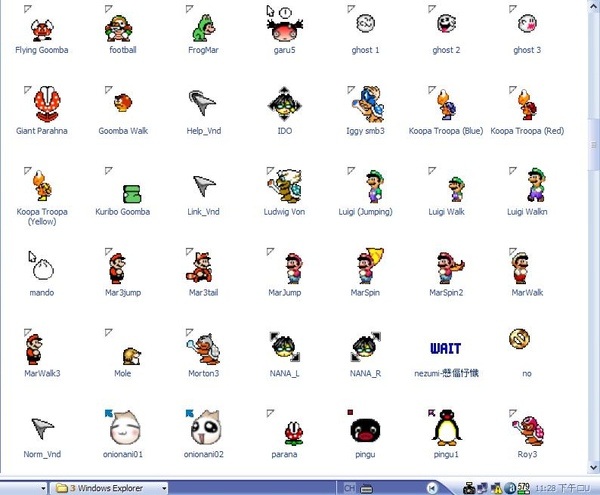Click the Mole cursor icon

132,356
